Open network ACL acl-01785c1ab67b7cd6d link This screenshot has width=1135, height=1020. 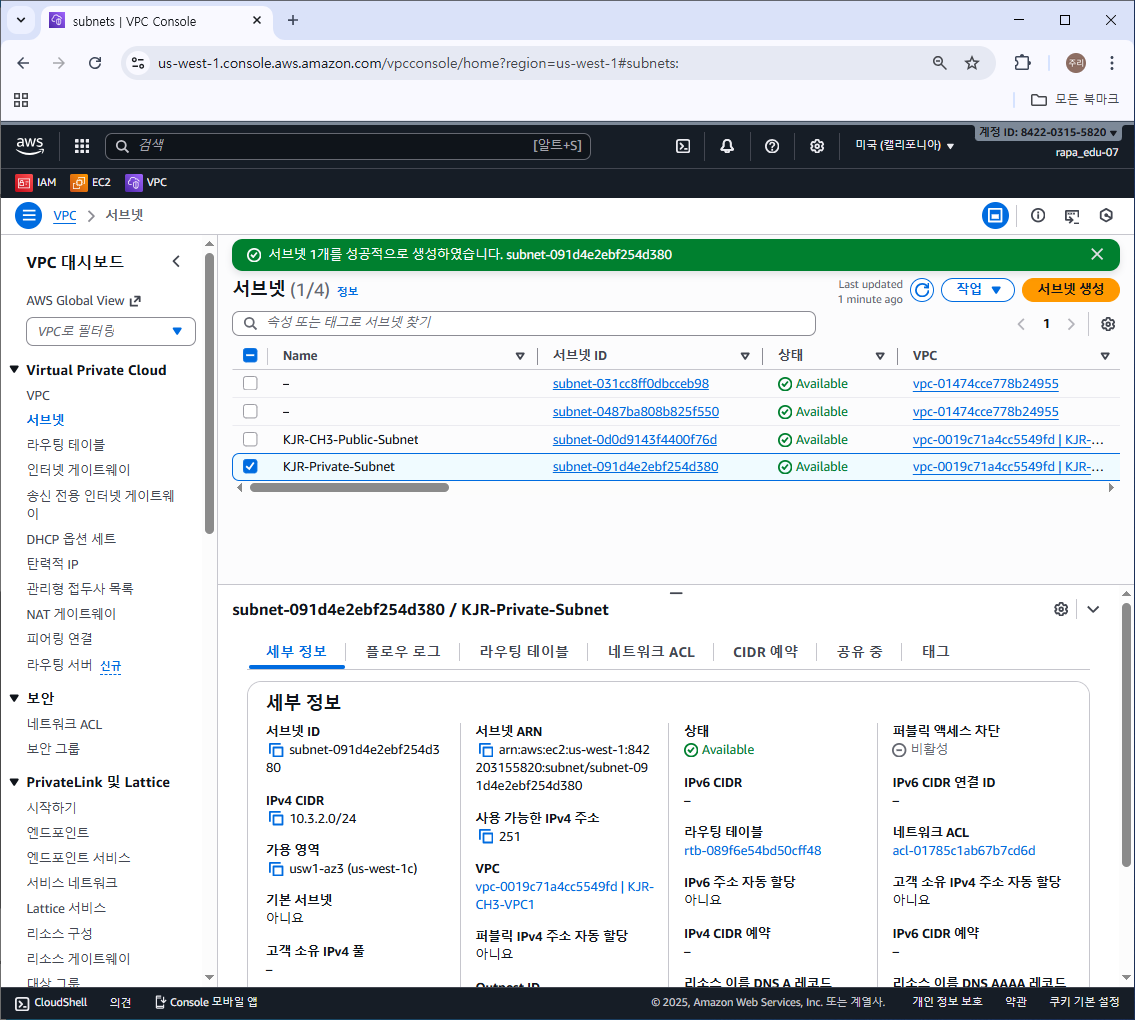coord(963,851)
